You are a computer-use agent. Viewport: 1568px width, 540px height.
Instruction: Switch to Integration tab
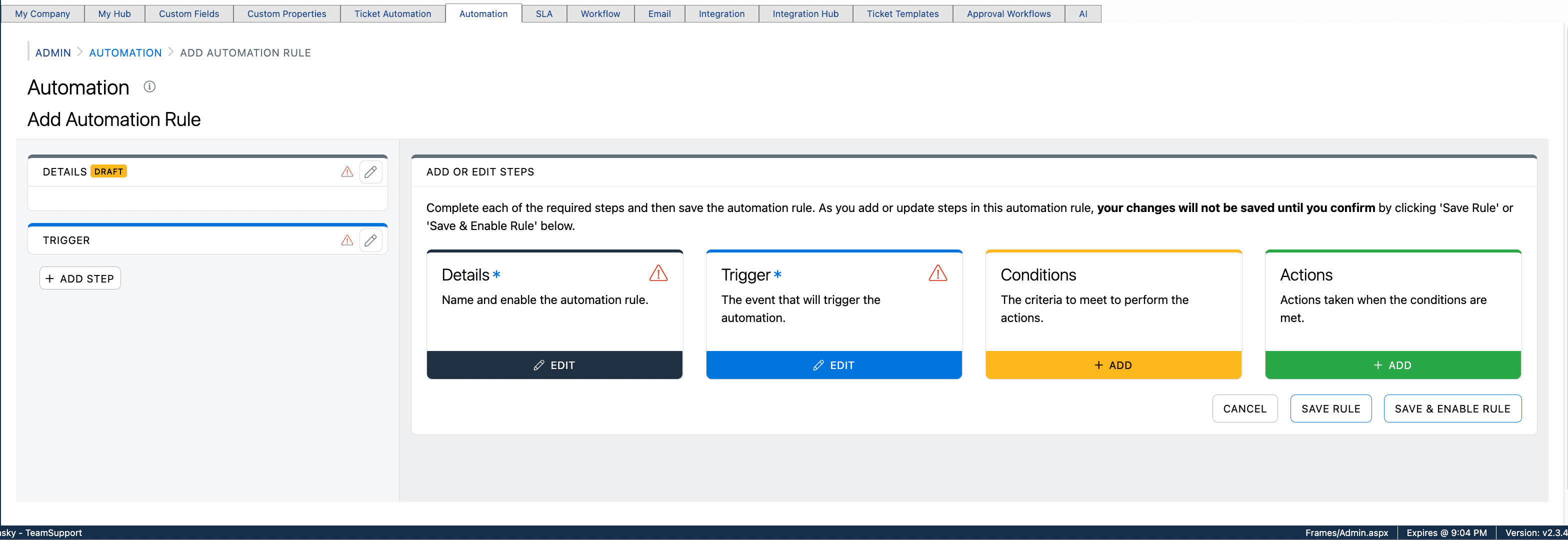coord(721,13)
